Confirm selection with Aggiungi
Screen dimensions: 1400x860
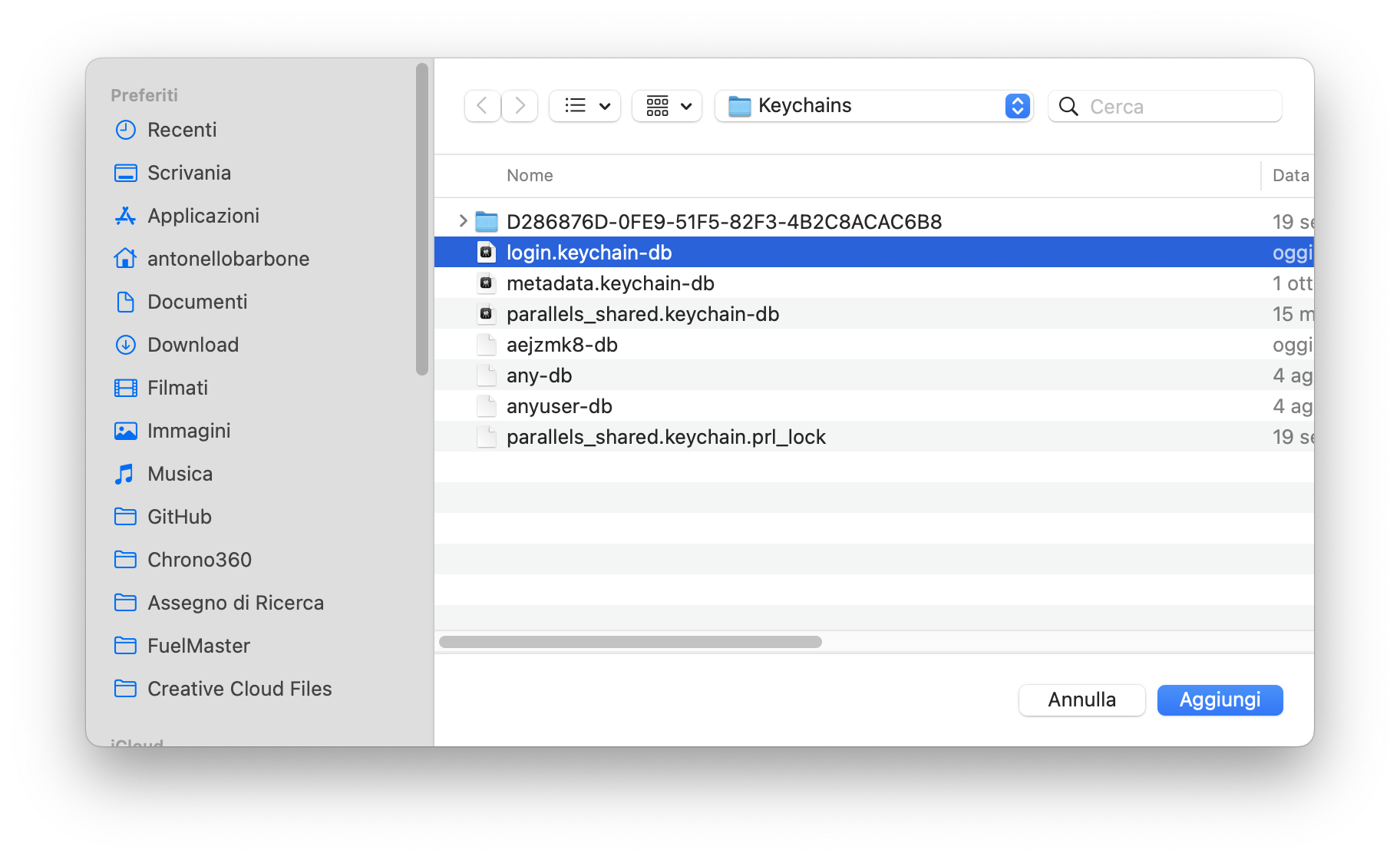1220,700
